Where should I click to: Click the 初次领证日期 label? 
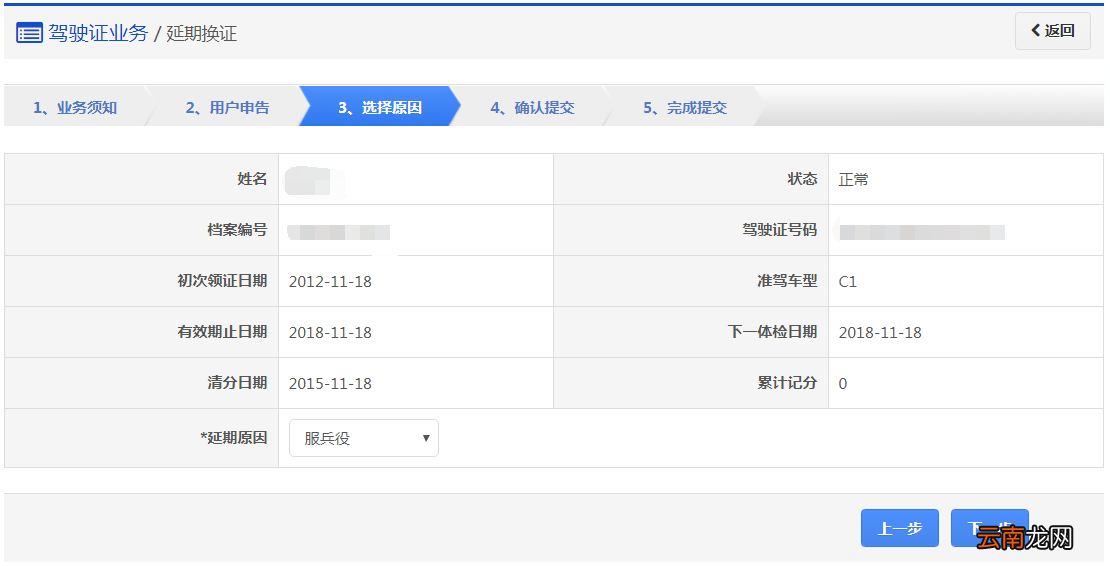[x=222, y=281]
